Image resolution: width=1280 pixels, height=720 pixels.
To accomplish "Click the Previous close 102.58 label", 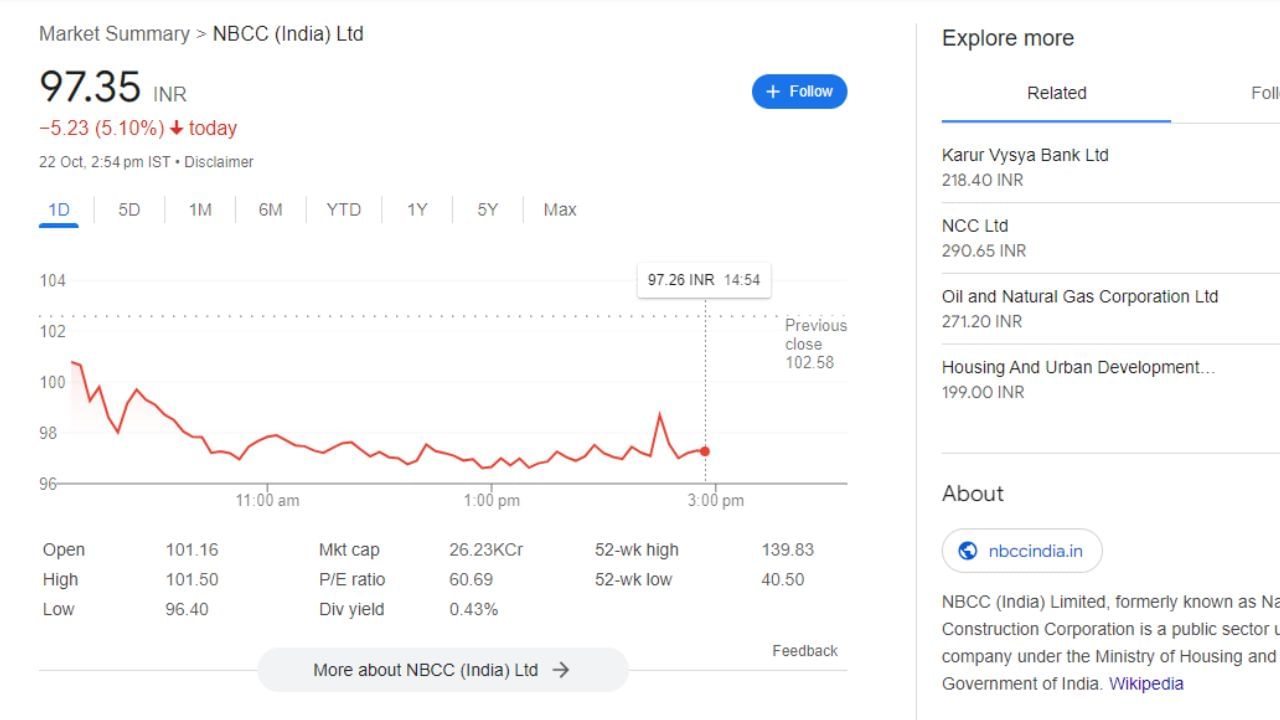I will click(815, 344).
